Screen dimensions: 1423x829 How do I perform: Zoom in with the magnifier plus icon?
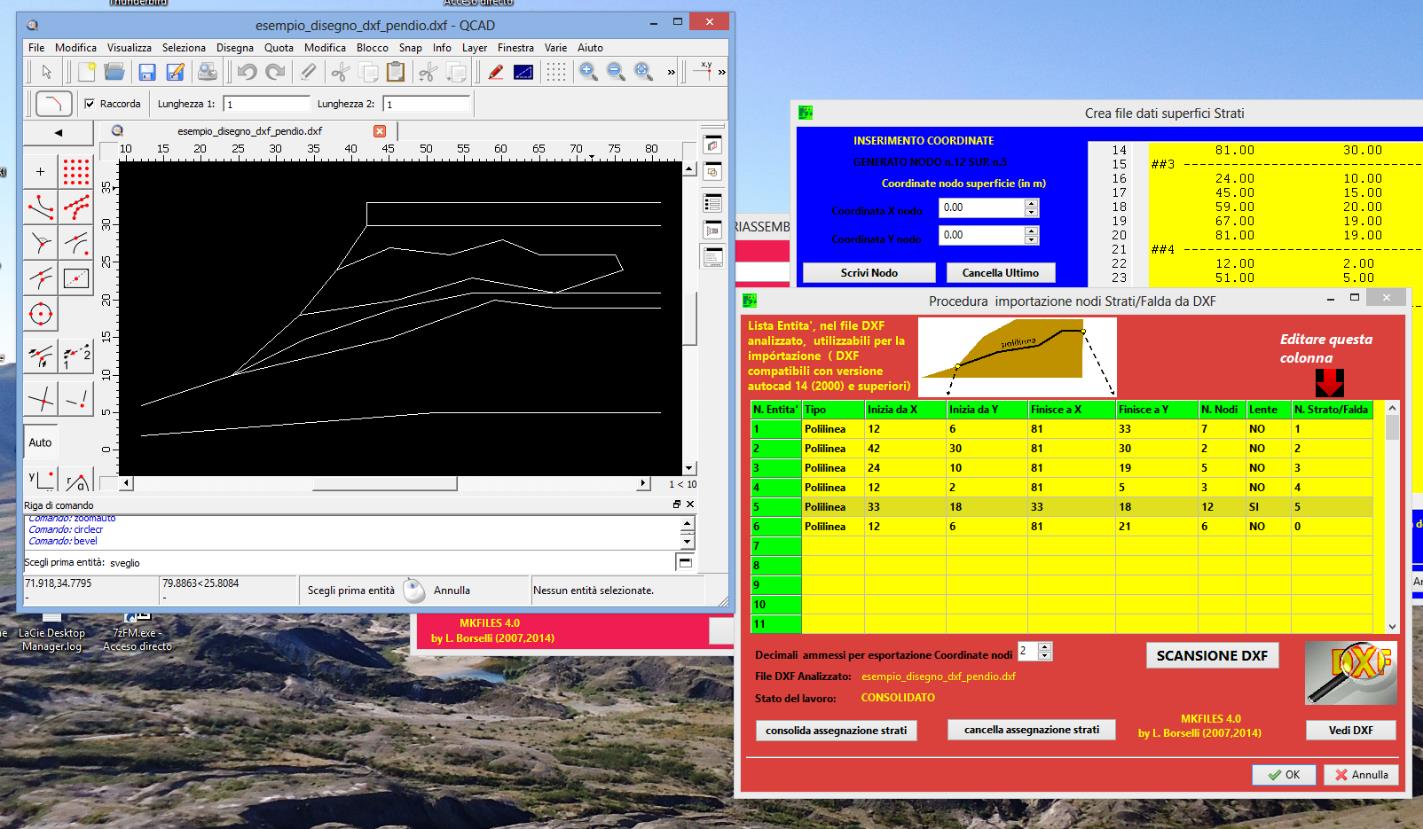pyautogui.click(x=587, y=73)
